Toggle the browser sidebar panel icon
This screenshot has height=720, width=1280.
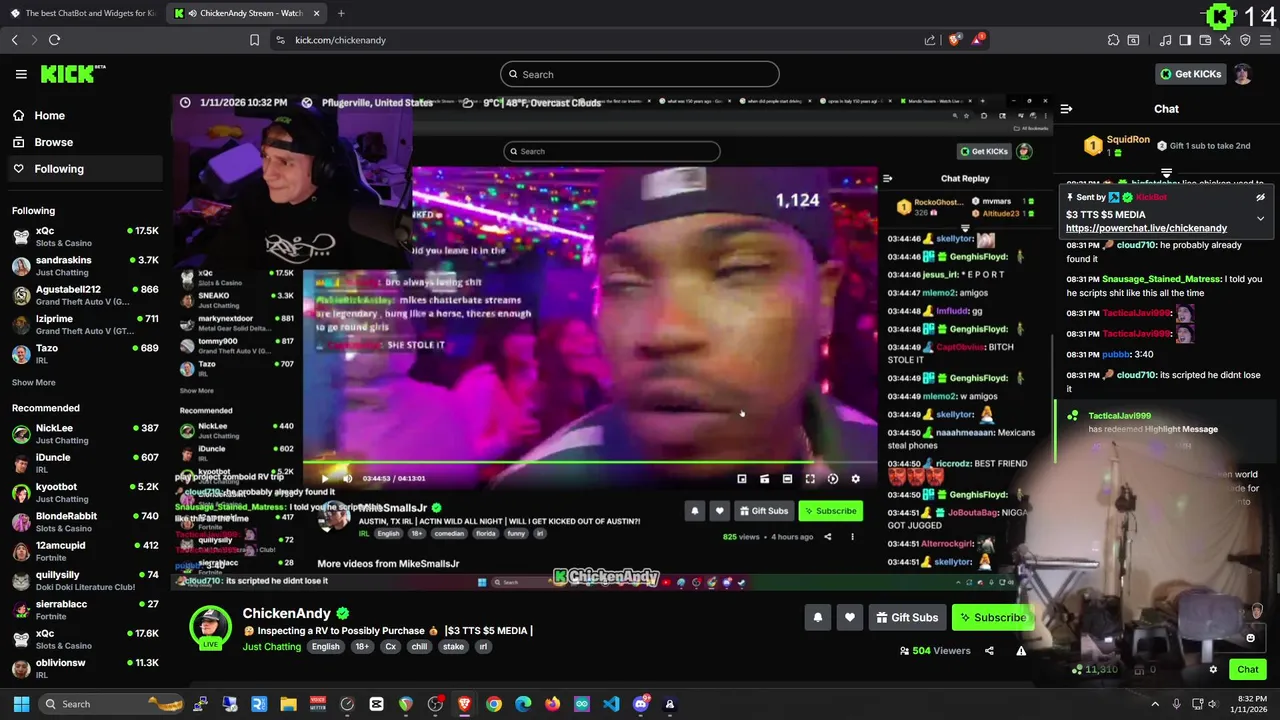(x=1185, y=40)
